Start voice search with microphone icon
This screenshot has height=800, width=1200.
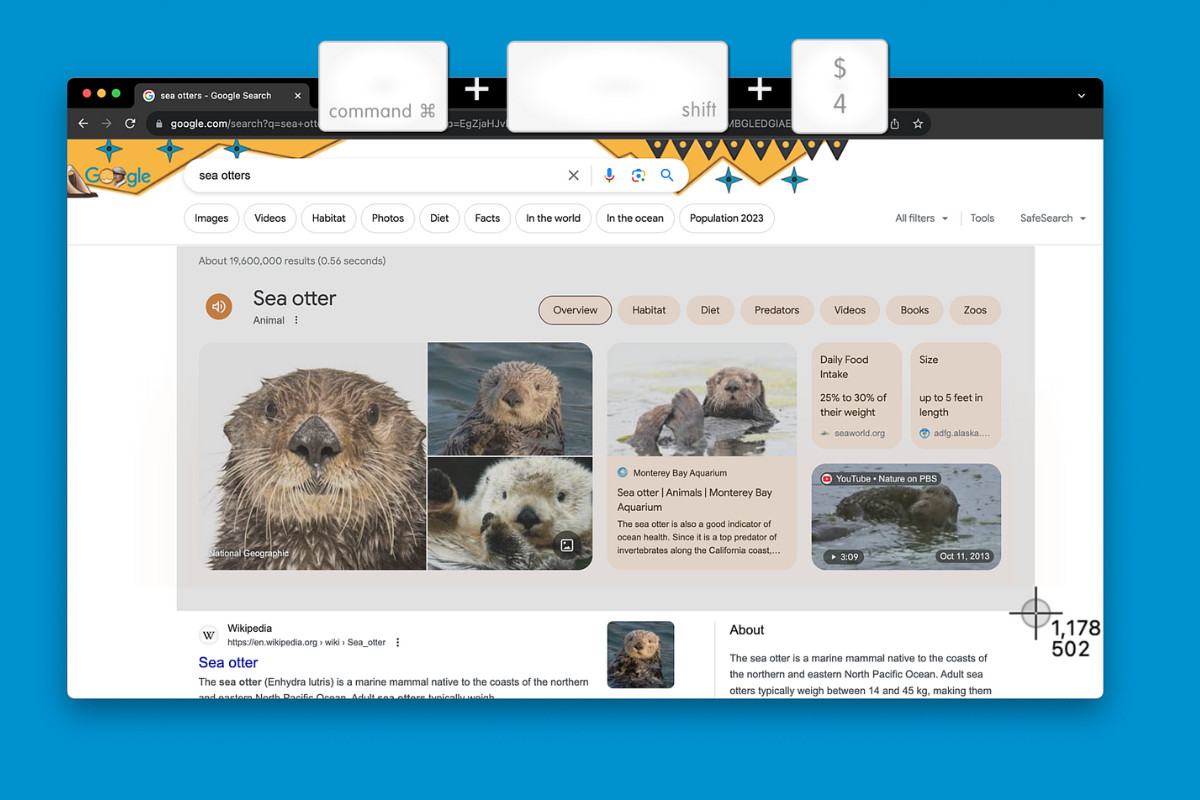point(609,175)
